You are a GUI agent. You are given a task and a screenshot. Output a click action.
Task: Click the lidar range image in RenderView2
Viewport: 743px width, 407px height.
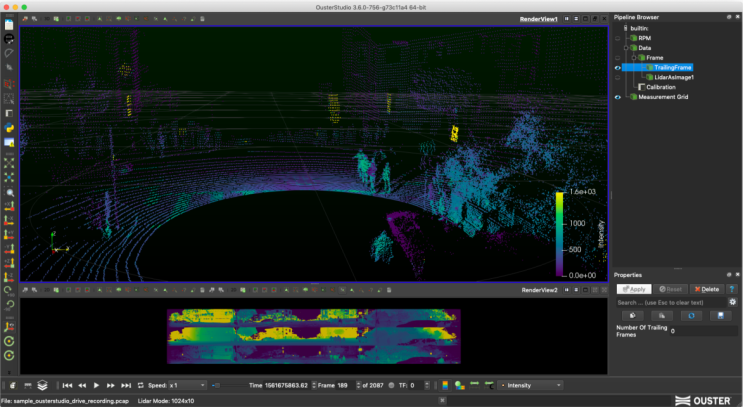point(314,336)
